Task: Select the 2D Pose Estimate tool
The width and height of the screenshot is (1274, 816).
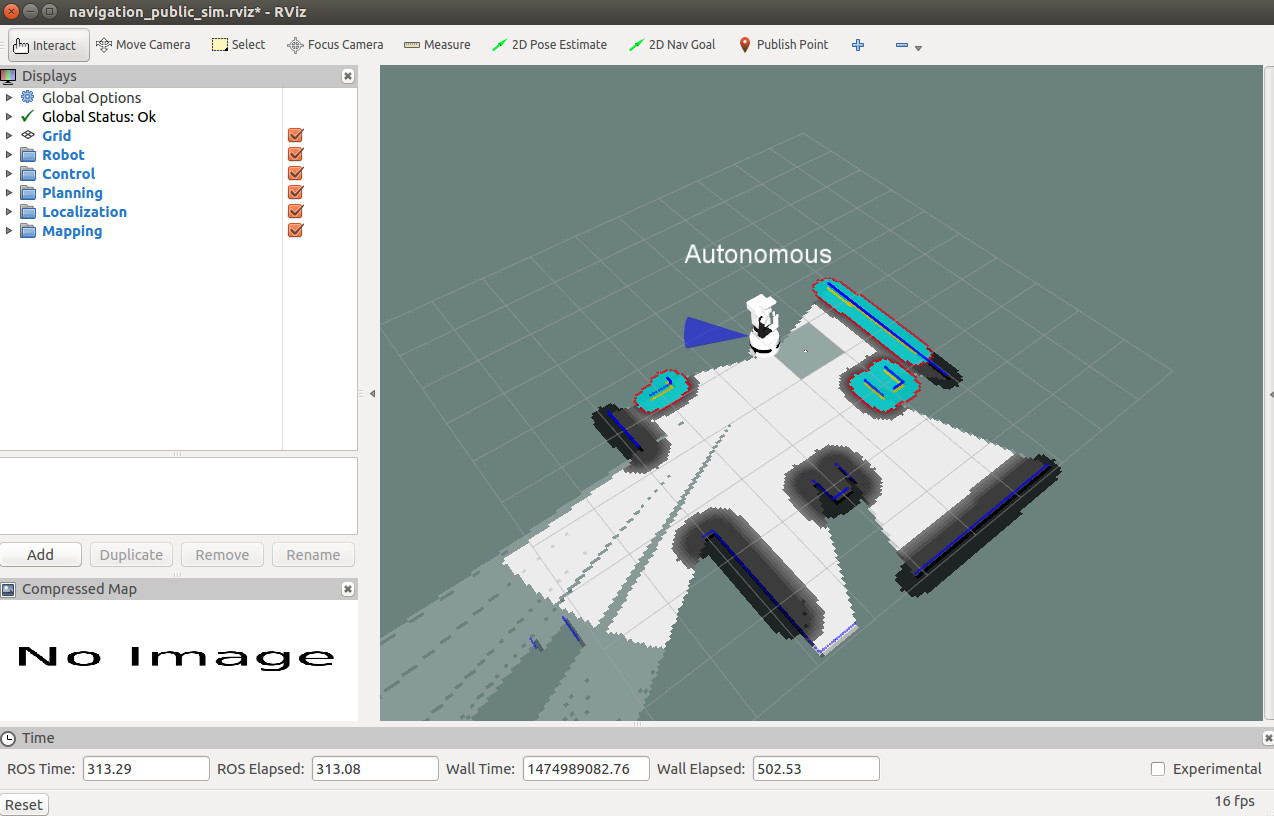Action: (x=549, y=45)
